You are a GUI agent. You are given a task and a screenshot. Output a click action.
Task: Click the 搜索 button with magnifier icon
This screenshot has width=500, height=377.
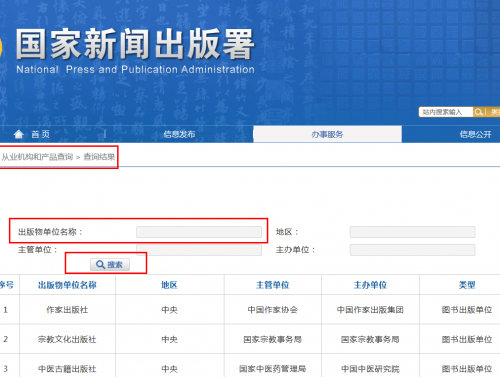110,265
